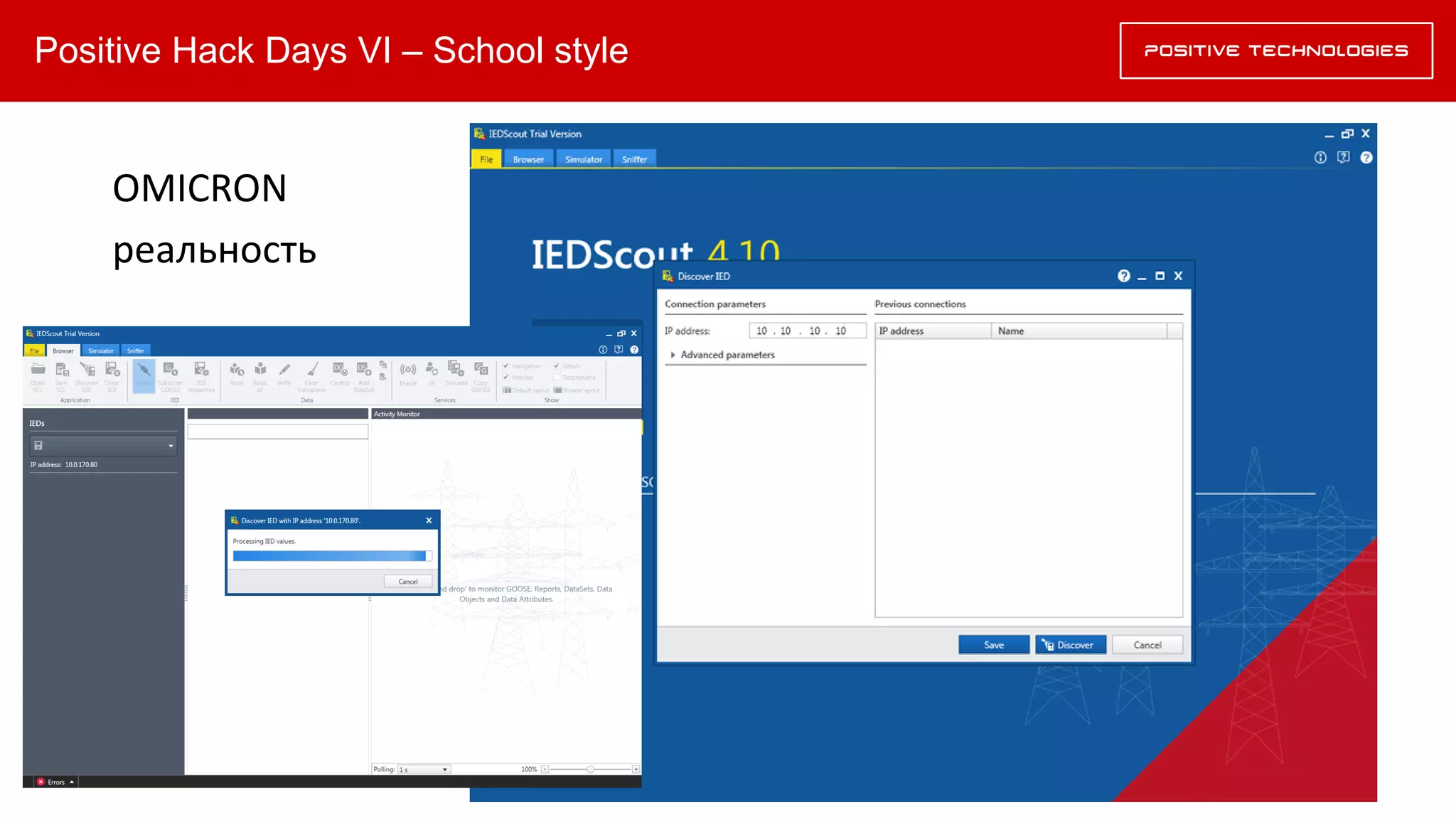This screenshot has height=819, width=1456.
Task: Click the feedback icon in the large IEDScout window
Action: [1343, 158]
